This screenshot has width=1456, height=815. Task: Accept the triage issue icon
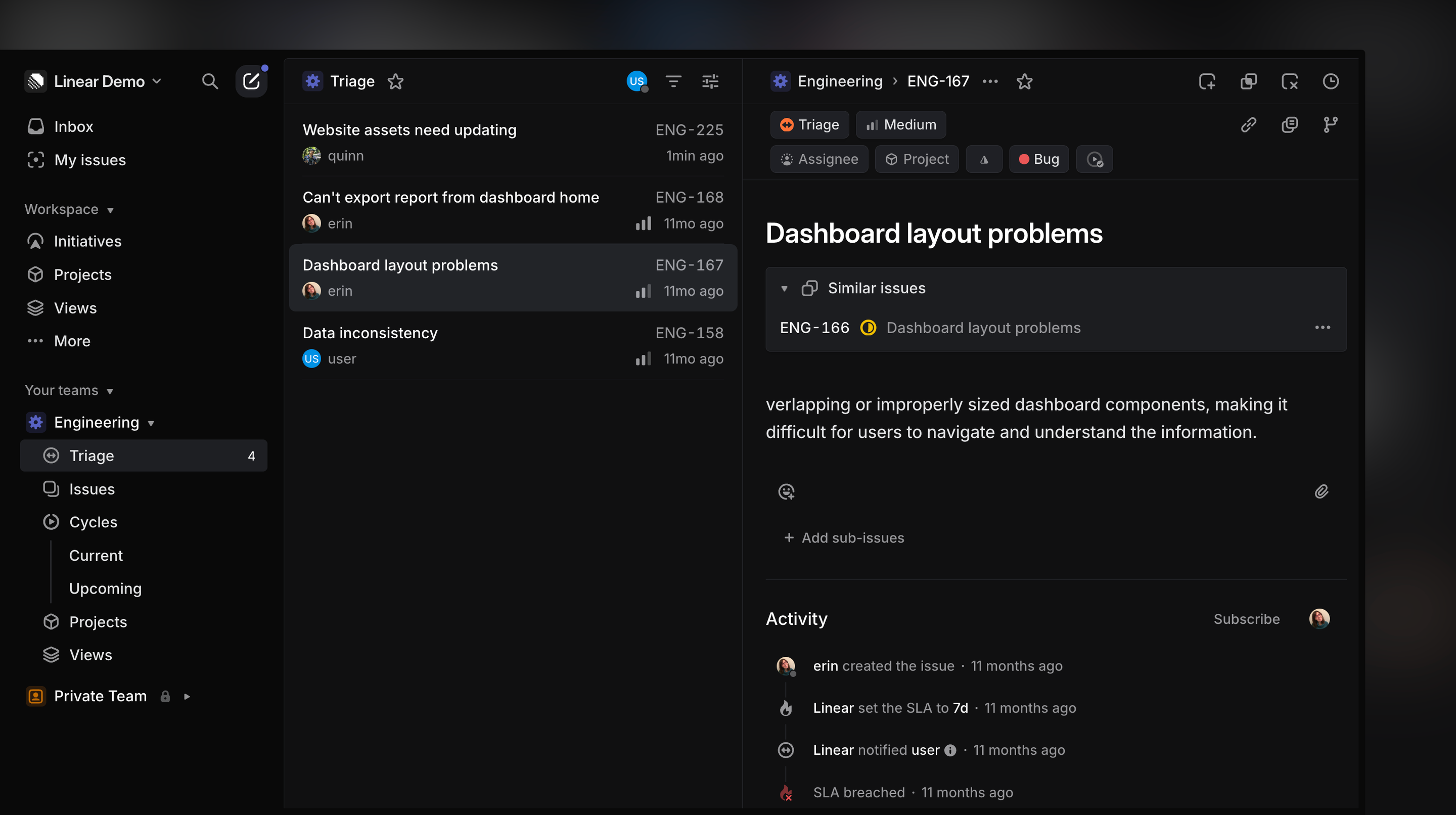pos(1207,81)
